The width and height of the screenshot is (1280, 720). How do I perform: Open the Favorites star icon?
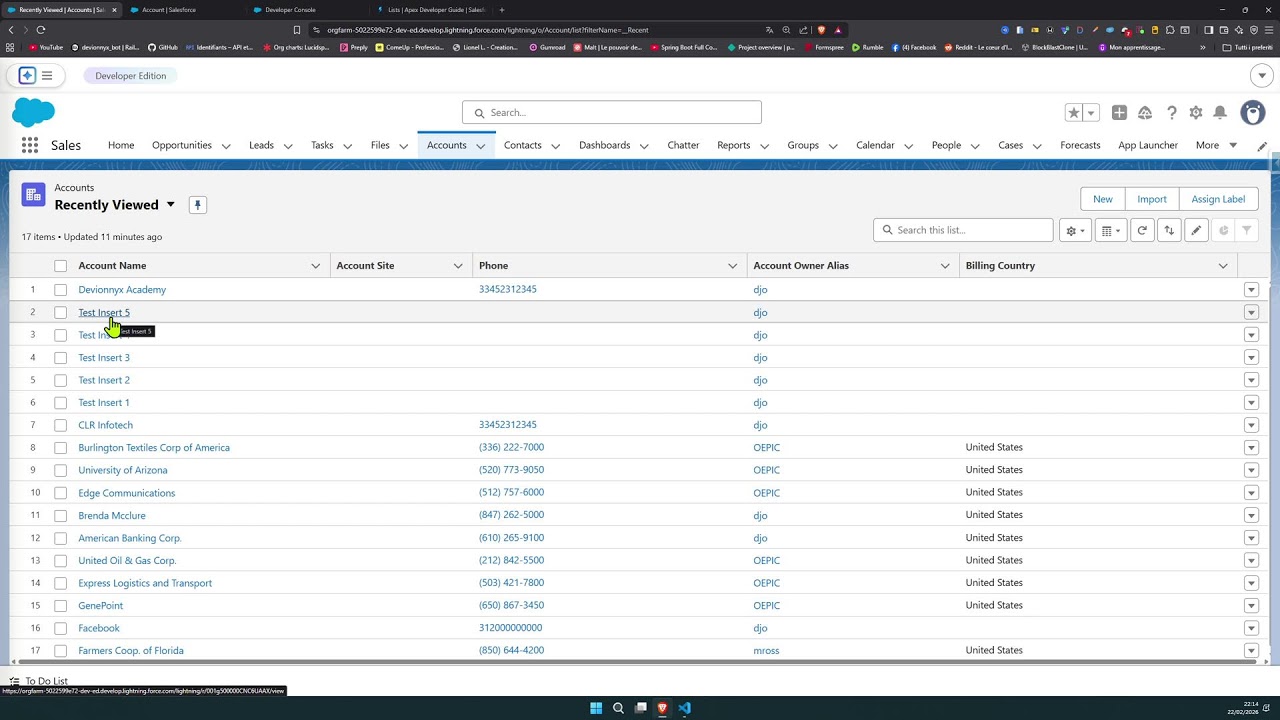click(1073, 113)
